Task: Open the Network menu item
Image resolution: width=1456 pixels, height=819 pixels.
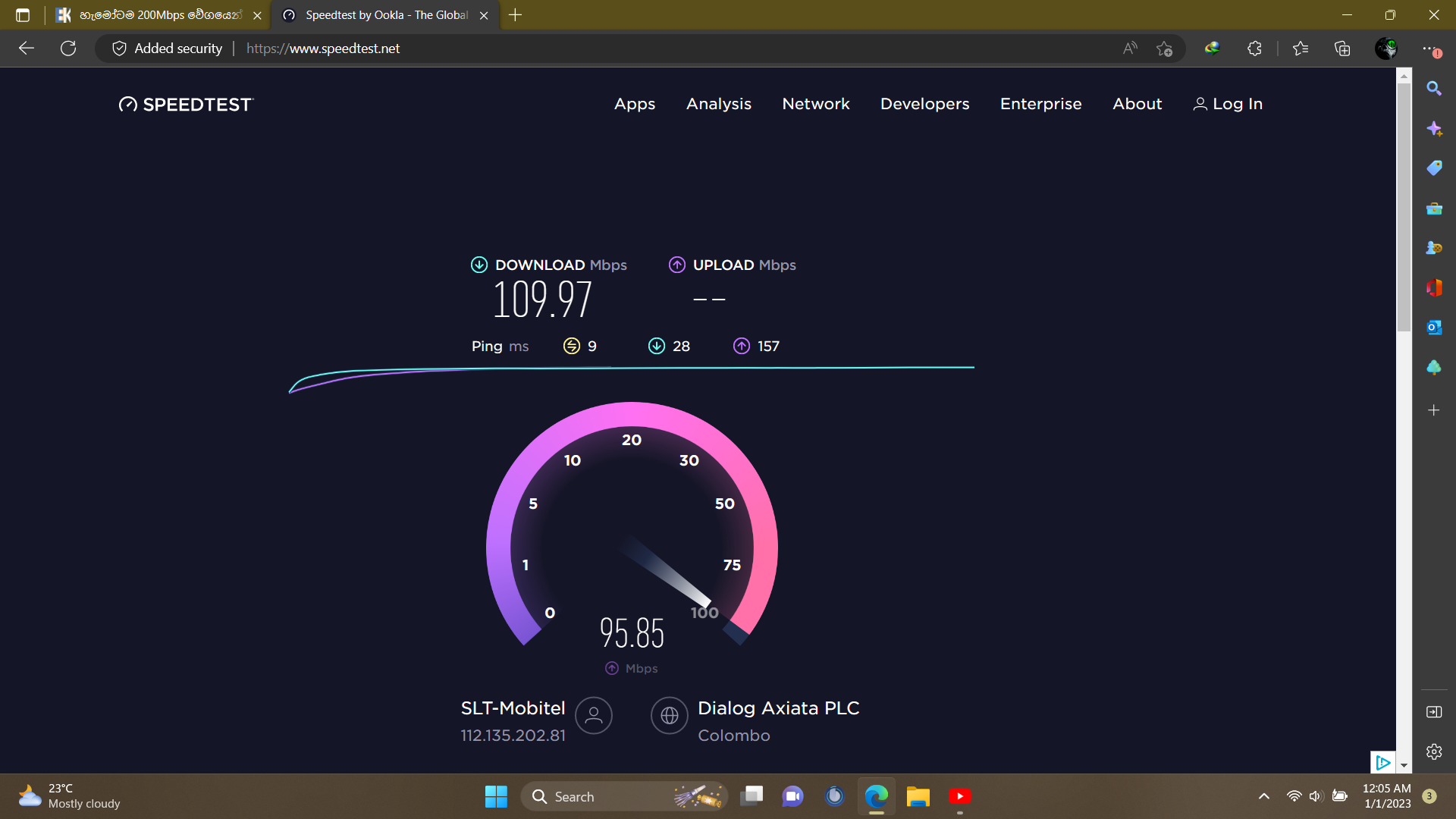Action: click(x=816, y=104)
